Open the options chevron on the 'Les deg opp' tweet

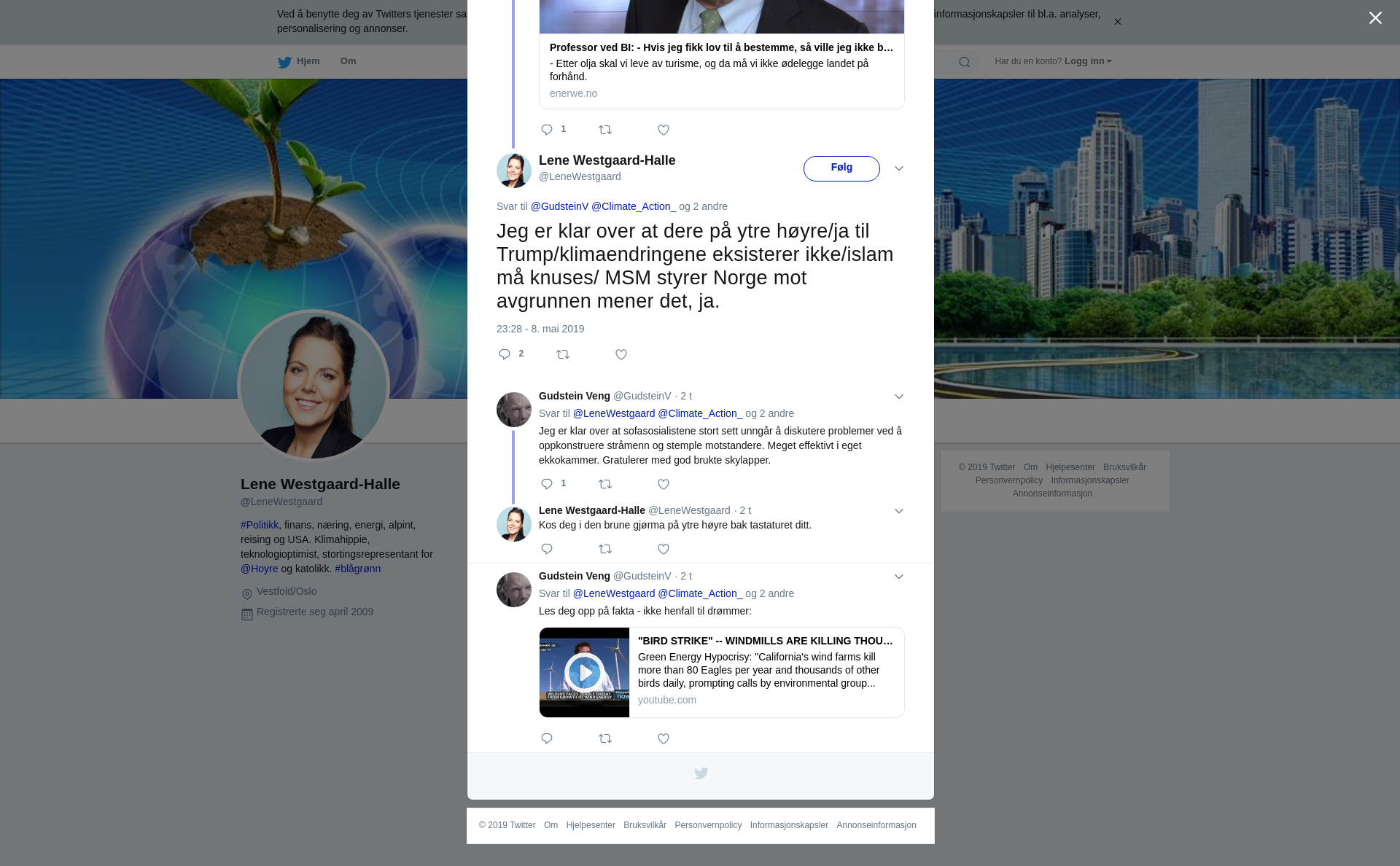click(x=899, y=577)
